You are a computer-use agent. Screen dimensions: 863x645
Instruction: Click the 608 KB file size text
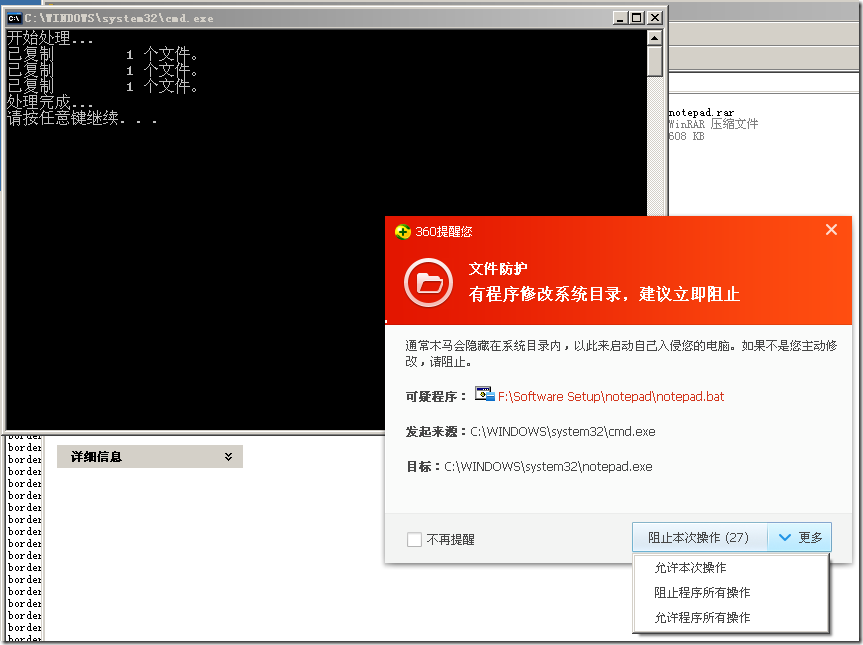[x=686, y=136]
